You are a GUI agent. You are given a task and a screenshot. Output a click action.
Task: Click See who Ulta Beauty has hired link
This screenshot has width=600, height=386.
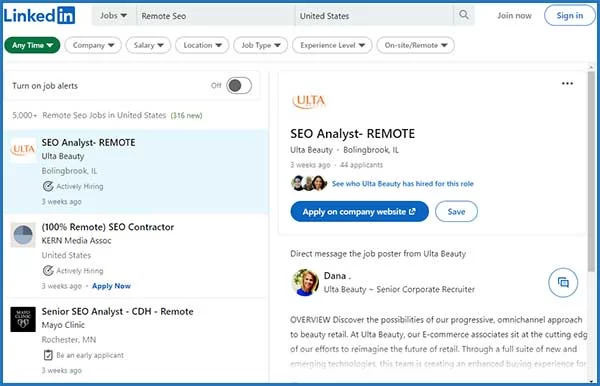(x=403, y=184)
